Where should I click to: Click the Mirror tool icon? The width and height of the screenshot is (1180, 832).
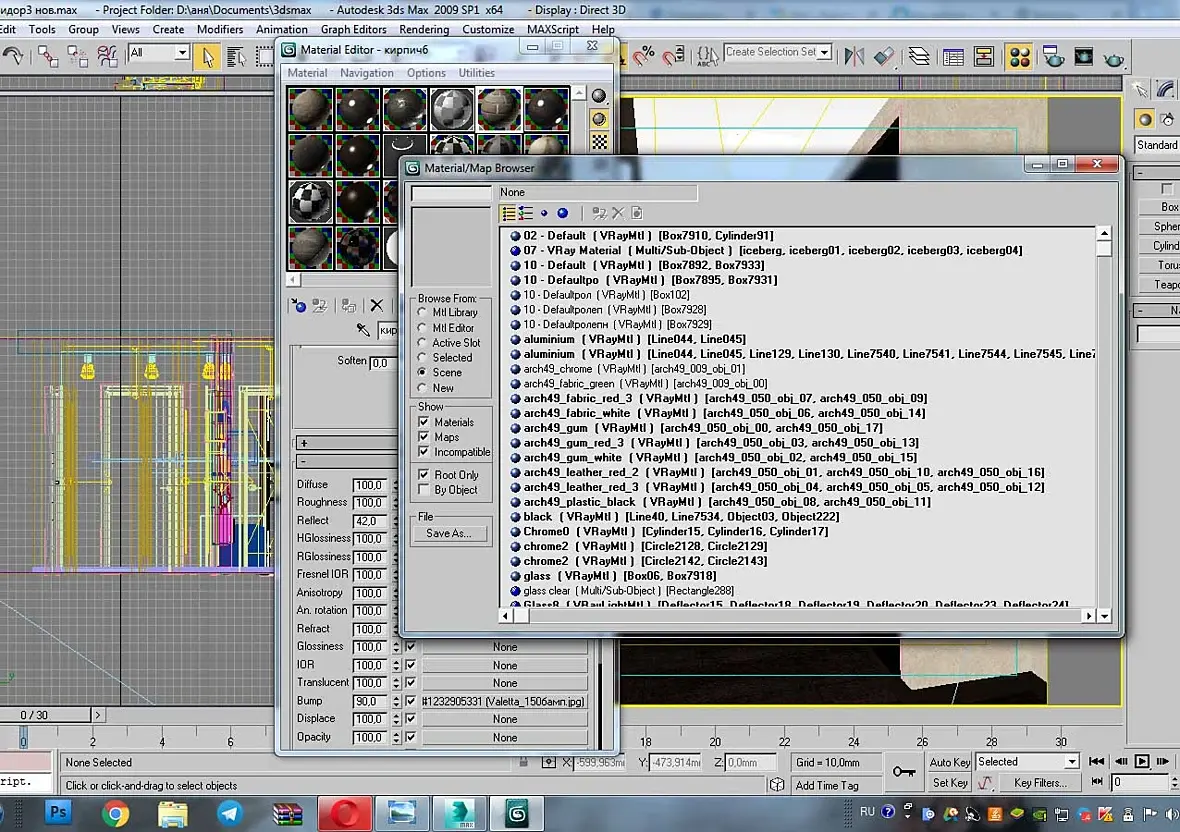(x=854, y=56)
